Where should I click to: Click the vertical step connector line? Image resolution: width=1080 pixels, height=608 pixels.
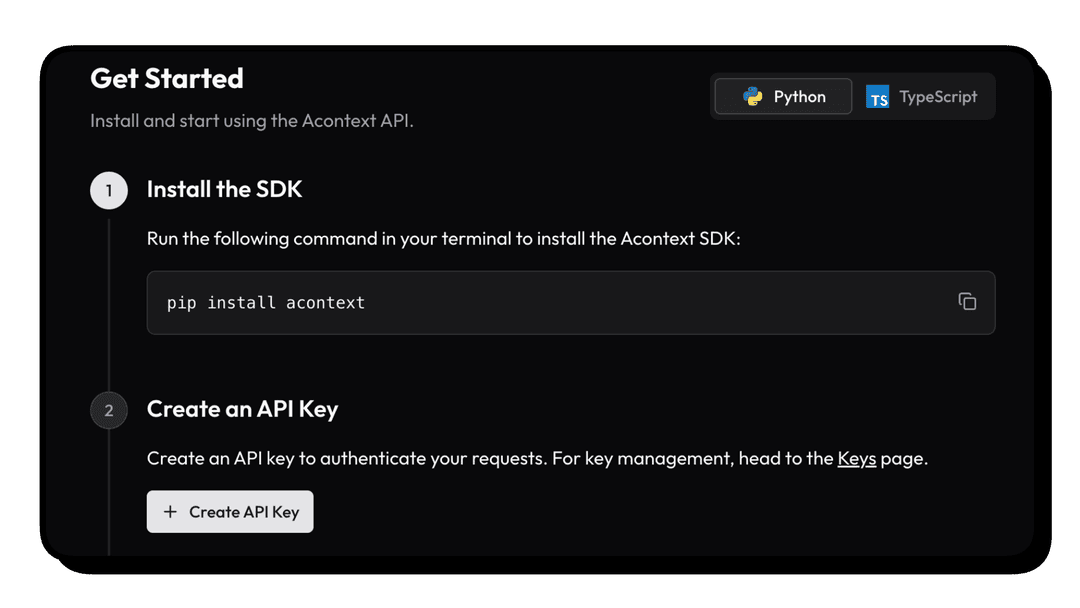pyautogui.click(x=109, y=300)
